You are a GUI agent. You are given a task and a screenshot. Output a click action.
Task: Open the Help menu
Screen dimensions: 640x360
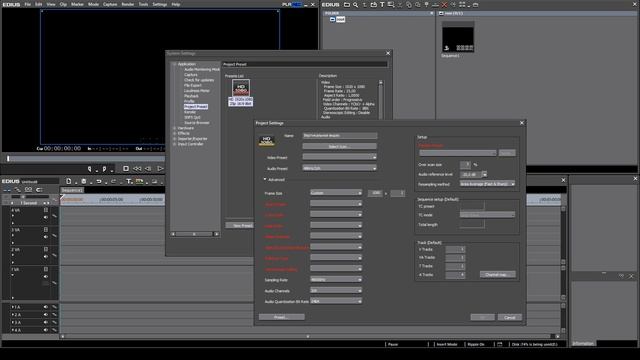pos(176,4)
